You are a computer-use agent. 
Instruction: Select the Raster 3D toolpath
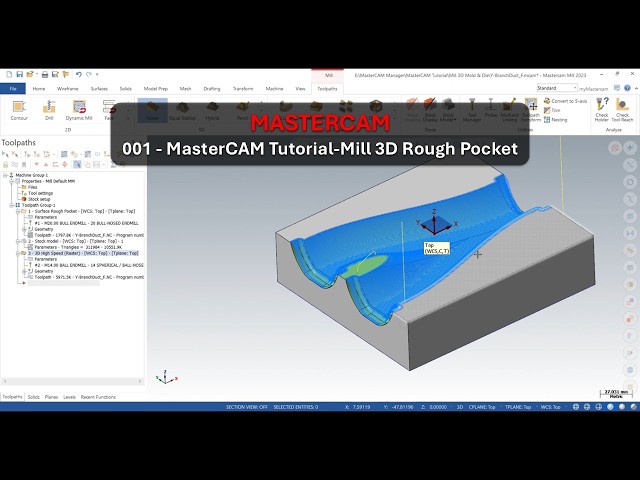tap(152, 110)
